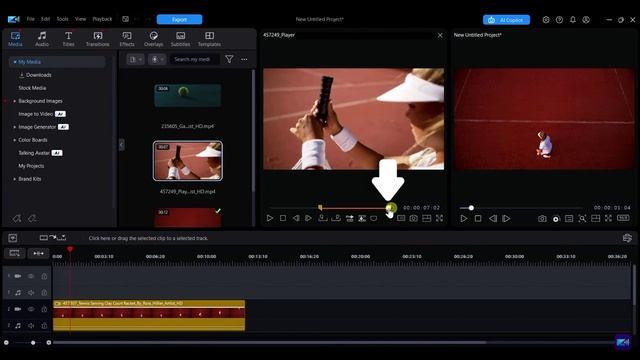Open Talking Avatar AI
Viewport: 640px width, 360px height.
[40, 153]
